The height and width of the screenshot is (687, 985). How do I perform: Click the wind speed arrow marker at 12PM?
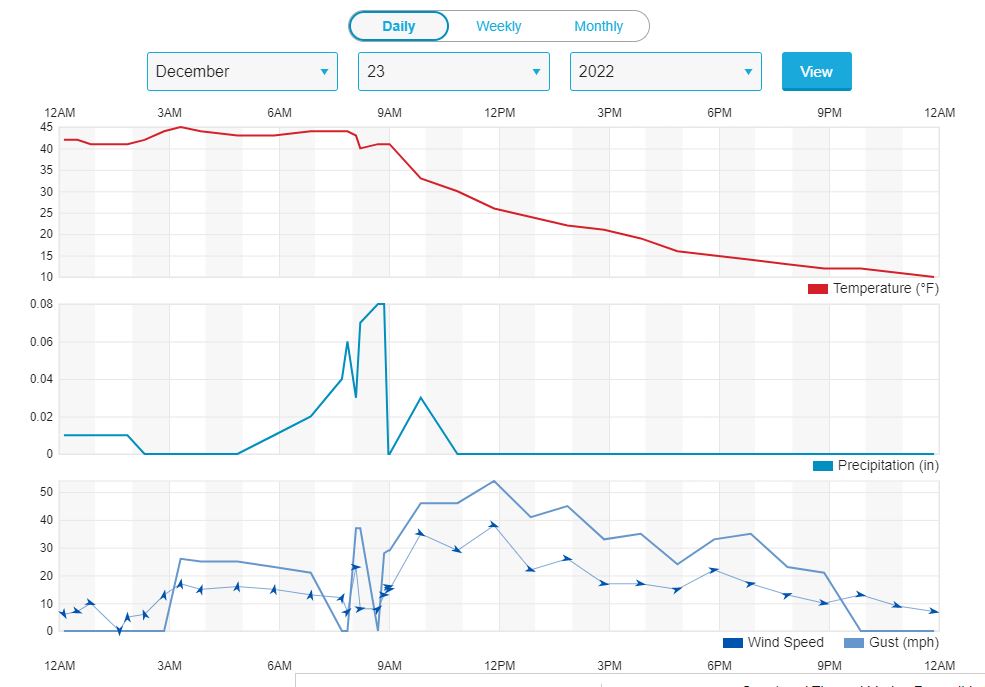click(x=494, y=524)
